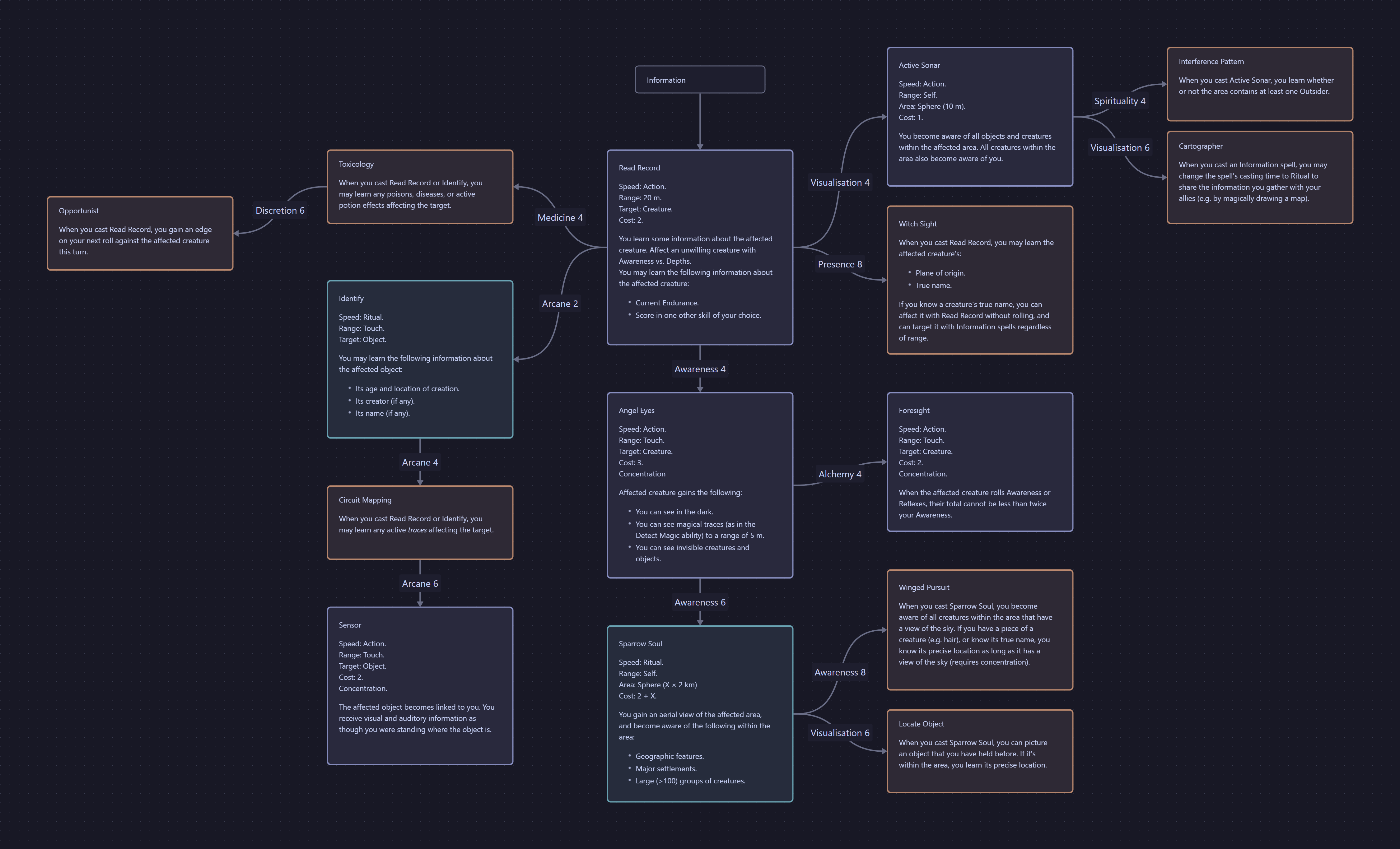Viewport: 1400px width, 849px height.
Task: Open the Winged Pursuit card
Action: pyautogui.click(x=979, y=629)
